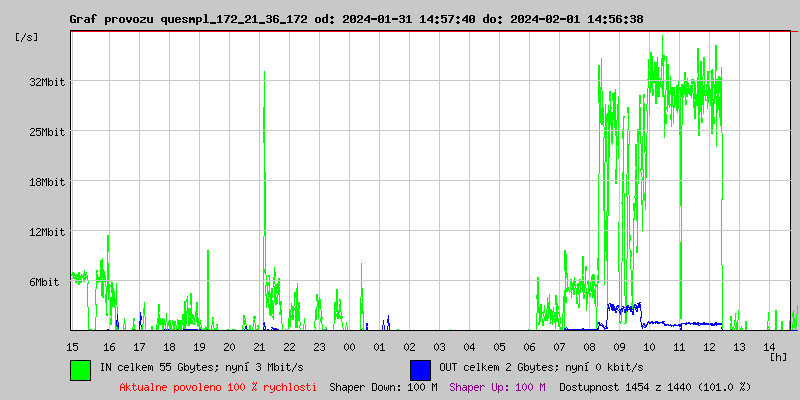Screen dimensions: 800x400
Task: Click the hour 15 marker at the axis start
Action: pos(72,346)
